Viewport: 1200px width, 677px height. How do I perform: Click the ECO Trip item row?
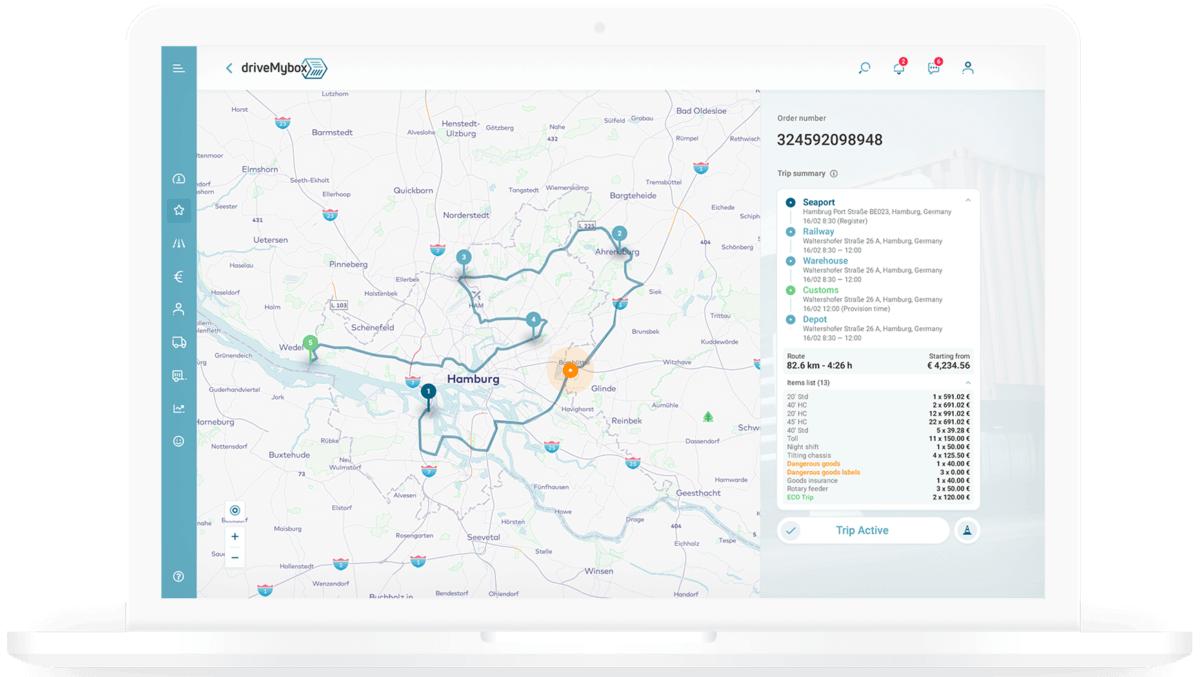[878, 497]
